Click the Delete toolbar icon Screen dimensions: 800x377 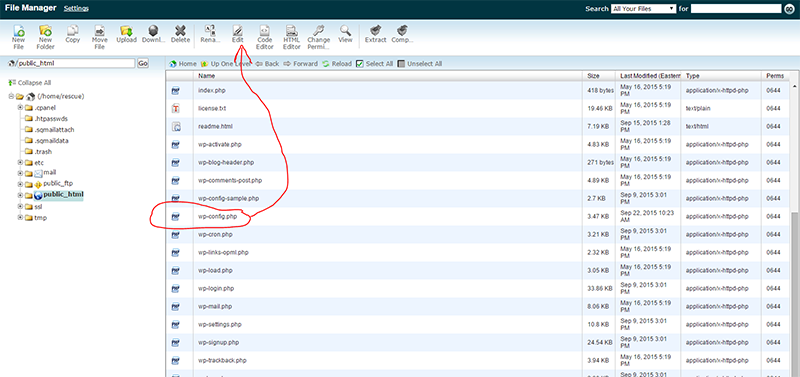180,31
